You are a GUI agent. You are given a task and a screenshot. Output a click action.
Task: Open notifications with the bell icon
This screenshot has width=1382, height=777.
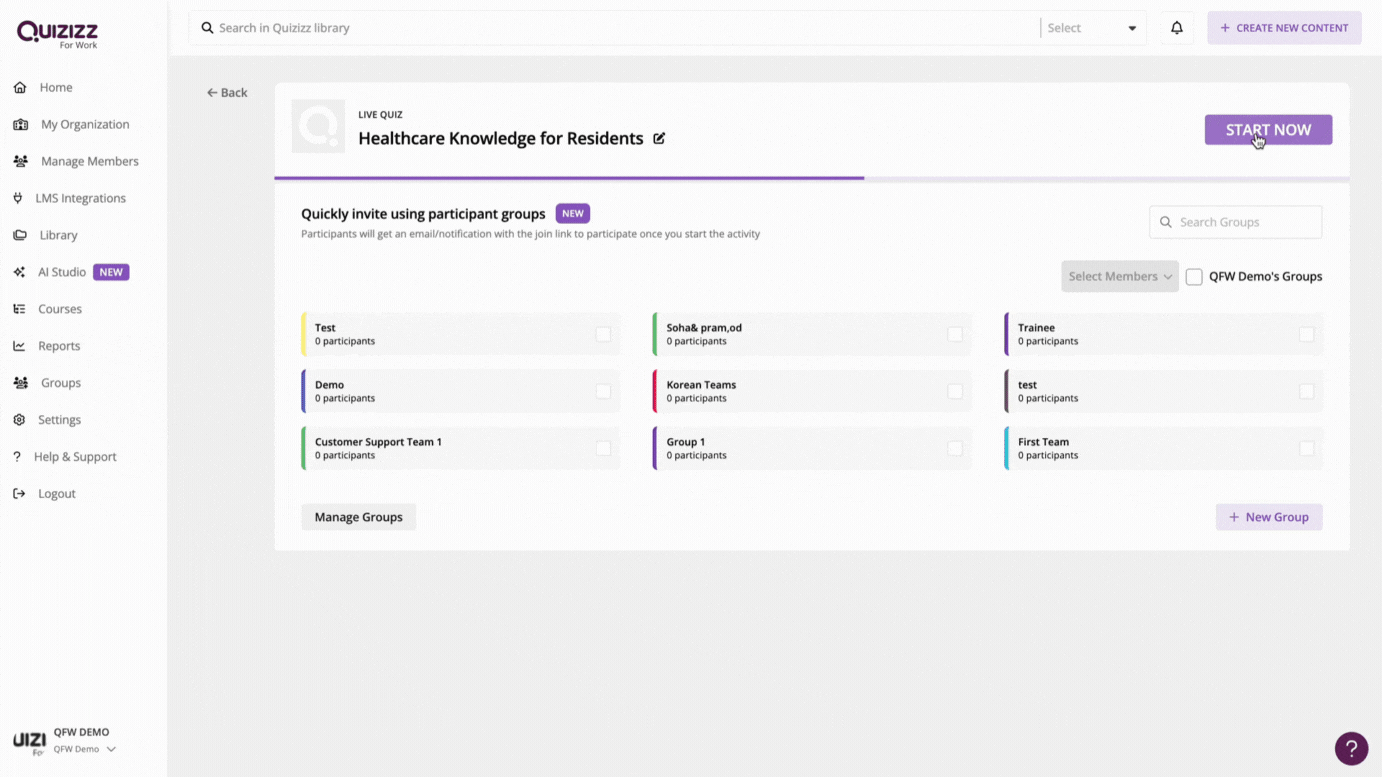coord(1177,28)
